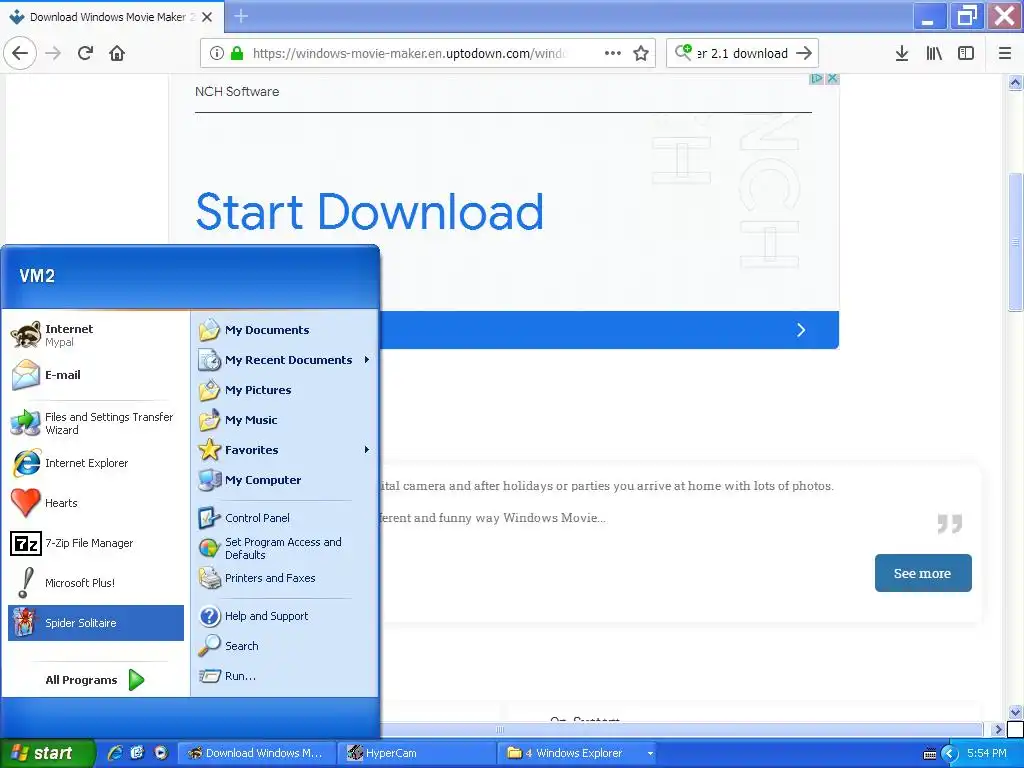Open Internet Mypal from Start menu
Viewport: 1024px width, 768px height.
click(96, 335)
